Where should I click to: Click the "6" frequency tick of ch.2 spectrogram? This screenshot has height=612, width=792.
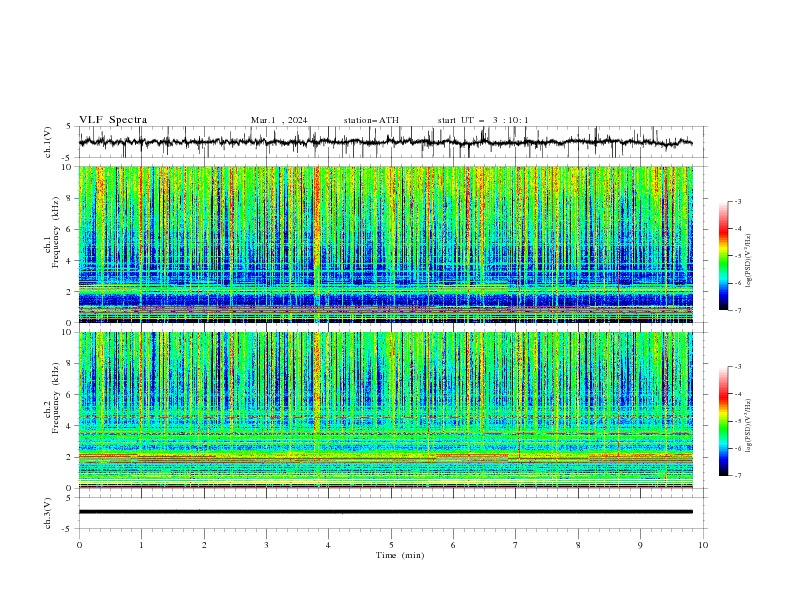[x=71, y=395]
